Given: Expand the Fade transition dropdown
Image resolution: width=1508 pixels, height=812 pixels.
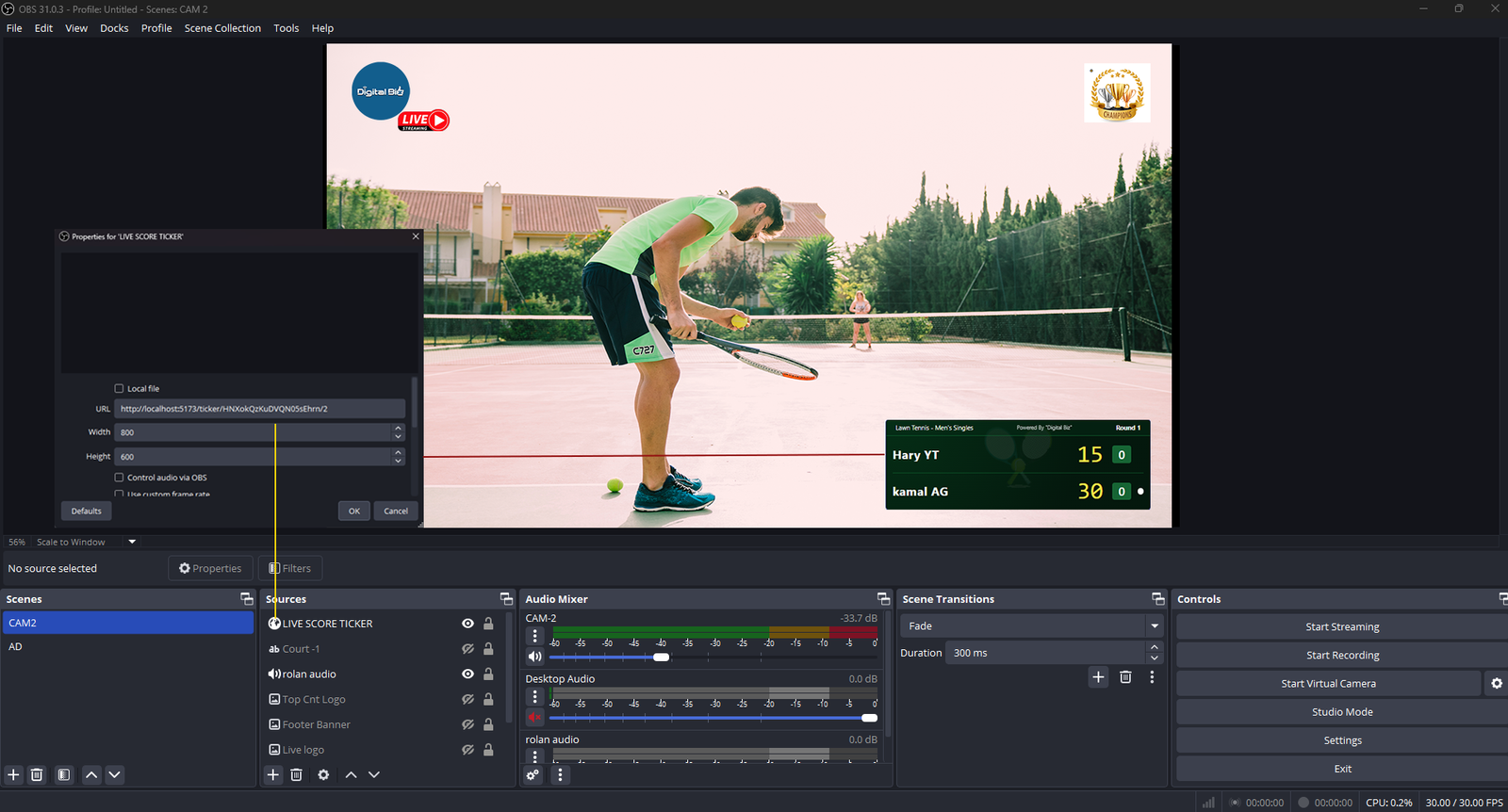Looking at the screenshot, I should (1154, 626).
